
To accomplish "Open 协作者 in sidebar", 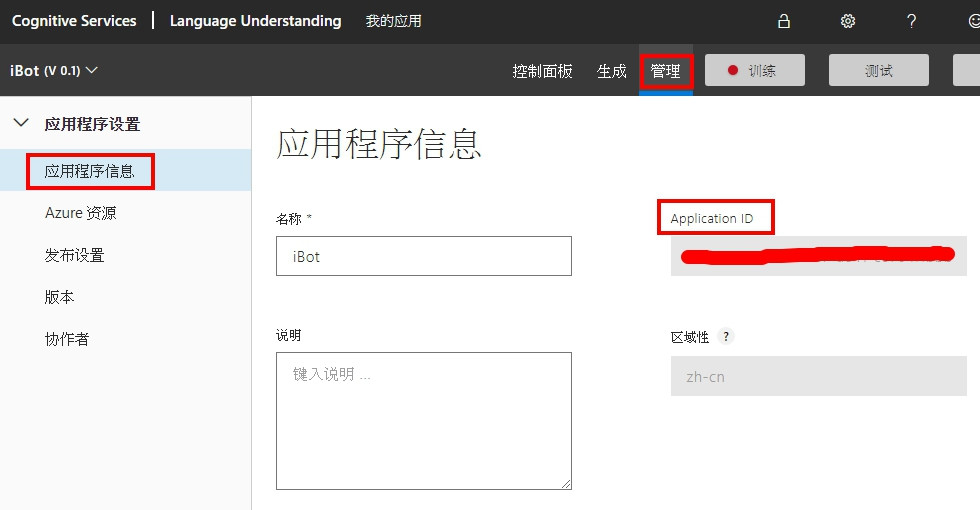I will [67, 339].
